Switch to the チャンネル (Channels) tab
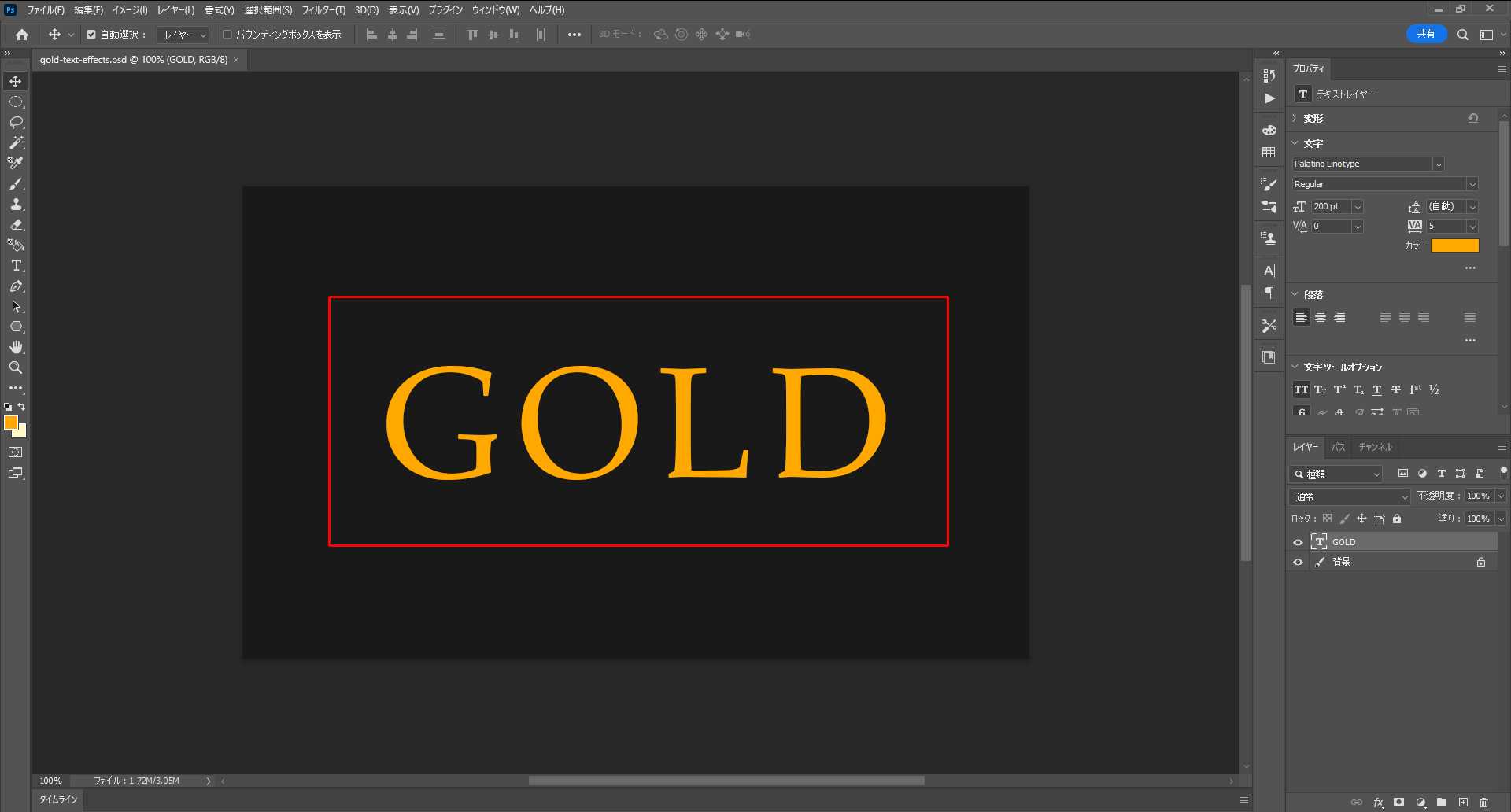 [x=1375, y=447]
